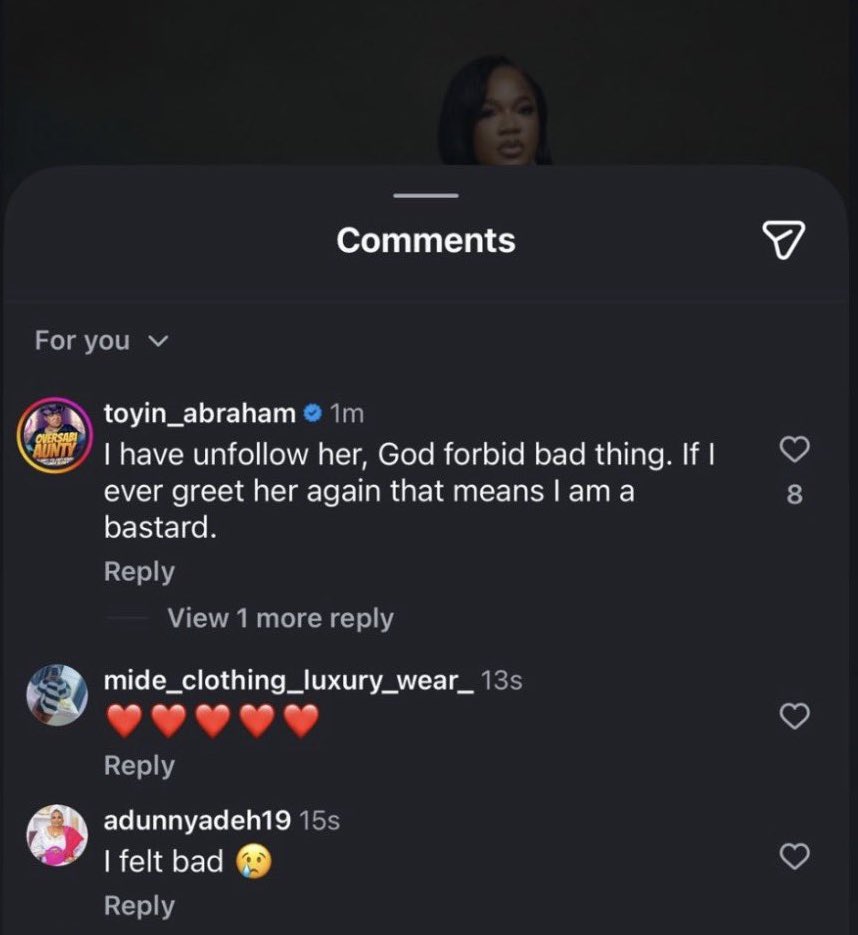Tap the Comments header title
Screen dimensions: 858x935
[426, 240]
